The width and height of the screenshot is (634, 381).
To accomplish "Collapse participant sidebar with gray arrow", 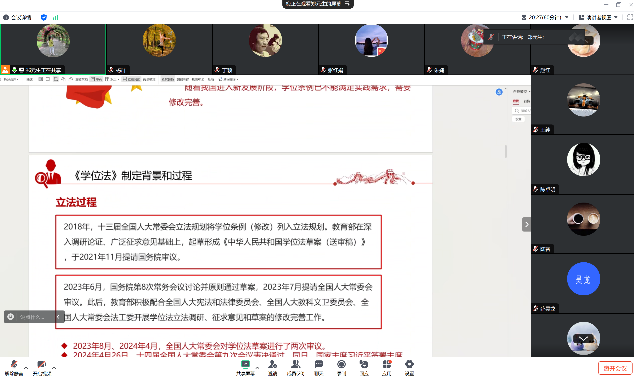I will click(526, 224).
